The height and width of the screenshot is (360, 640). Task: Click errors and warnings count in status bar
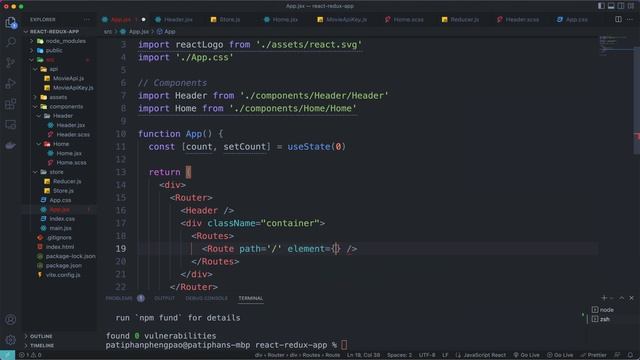tap(31, 355)
